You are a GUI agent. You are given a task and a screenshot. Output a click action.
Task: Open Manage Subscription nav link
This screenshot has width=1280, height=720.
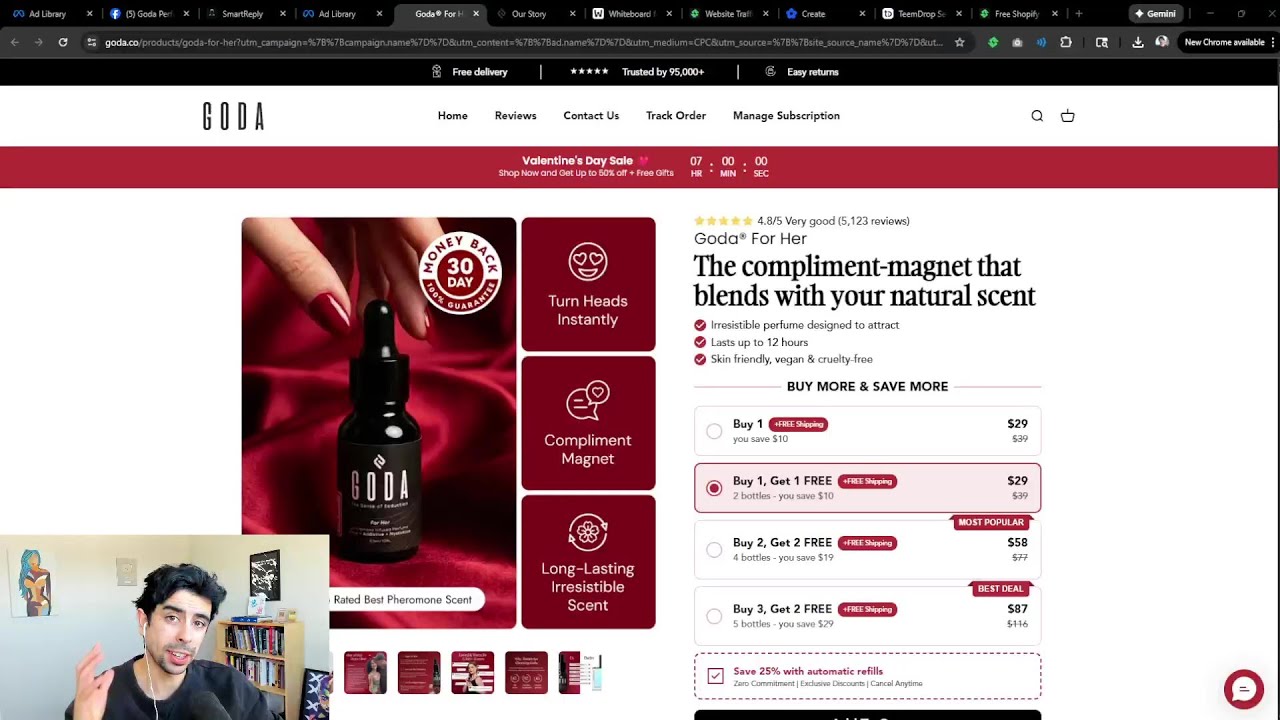click(786, 116)
